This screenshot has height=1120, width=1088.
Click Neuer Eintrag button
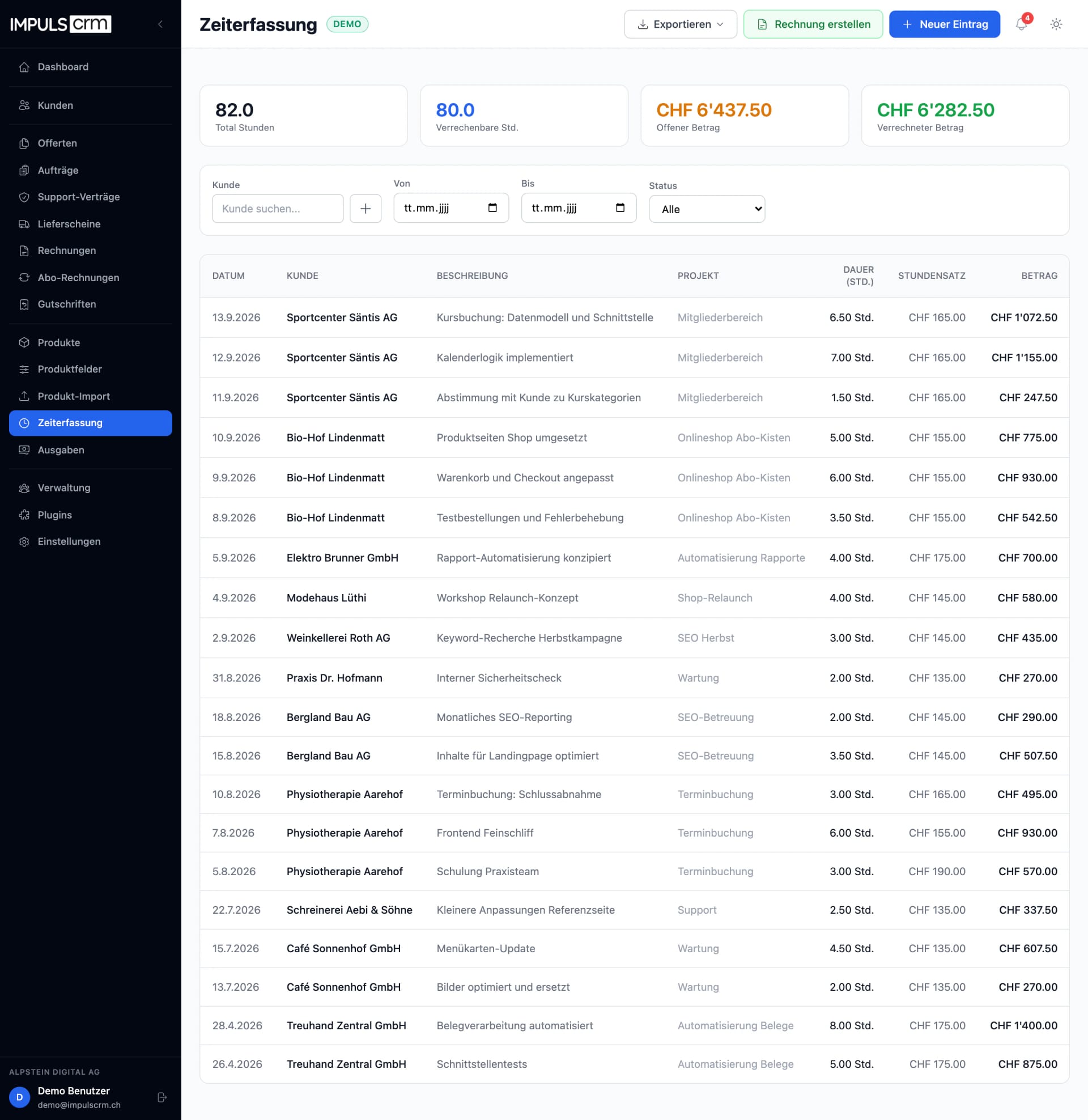(944, 24)
